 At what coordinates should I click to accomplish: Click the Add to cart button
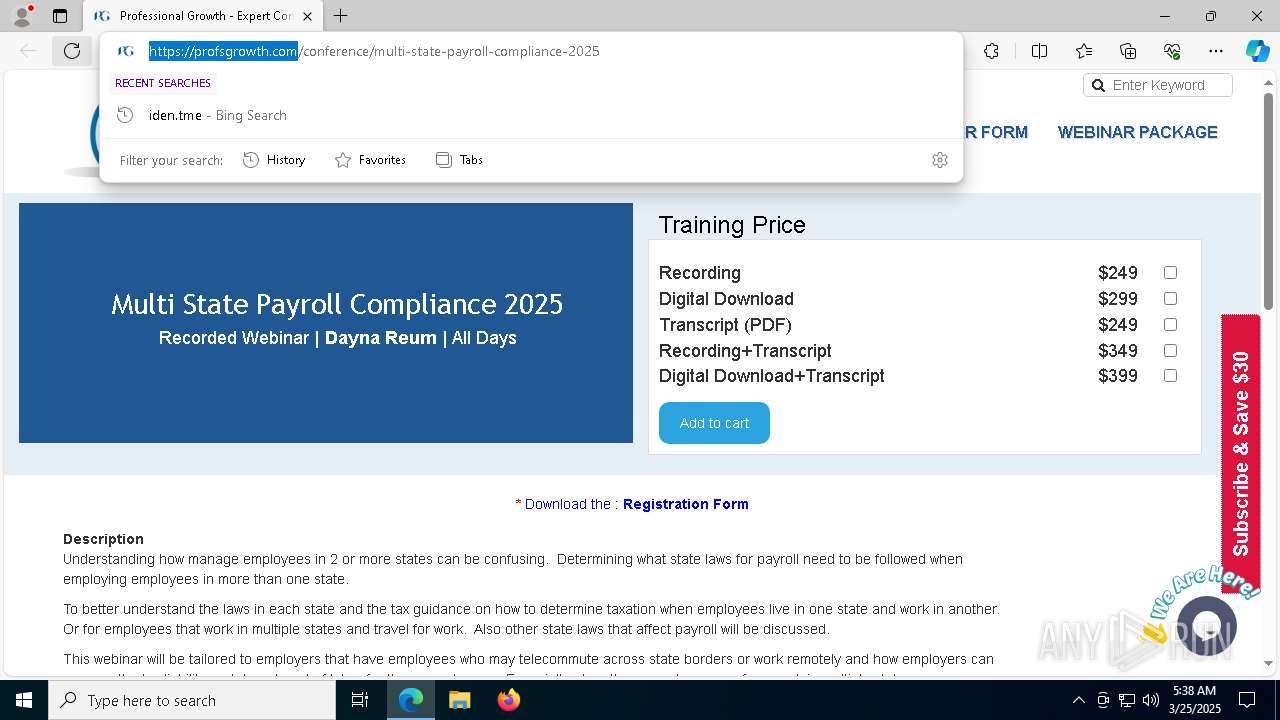point(714,423)
